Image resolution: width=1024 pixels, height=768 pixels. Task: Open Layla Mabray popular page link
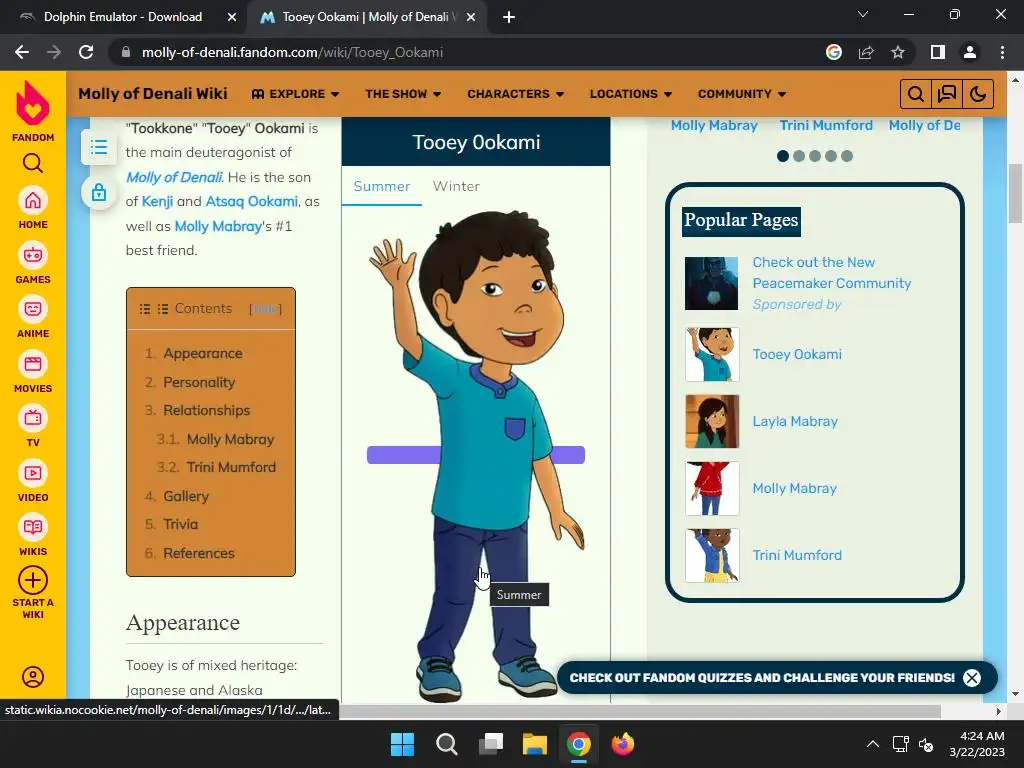[x=795, y=421]
